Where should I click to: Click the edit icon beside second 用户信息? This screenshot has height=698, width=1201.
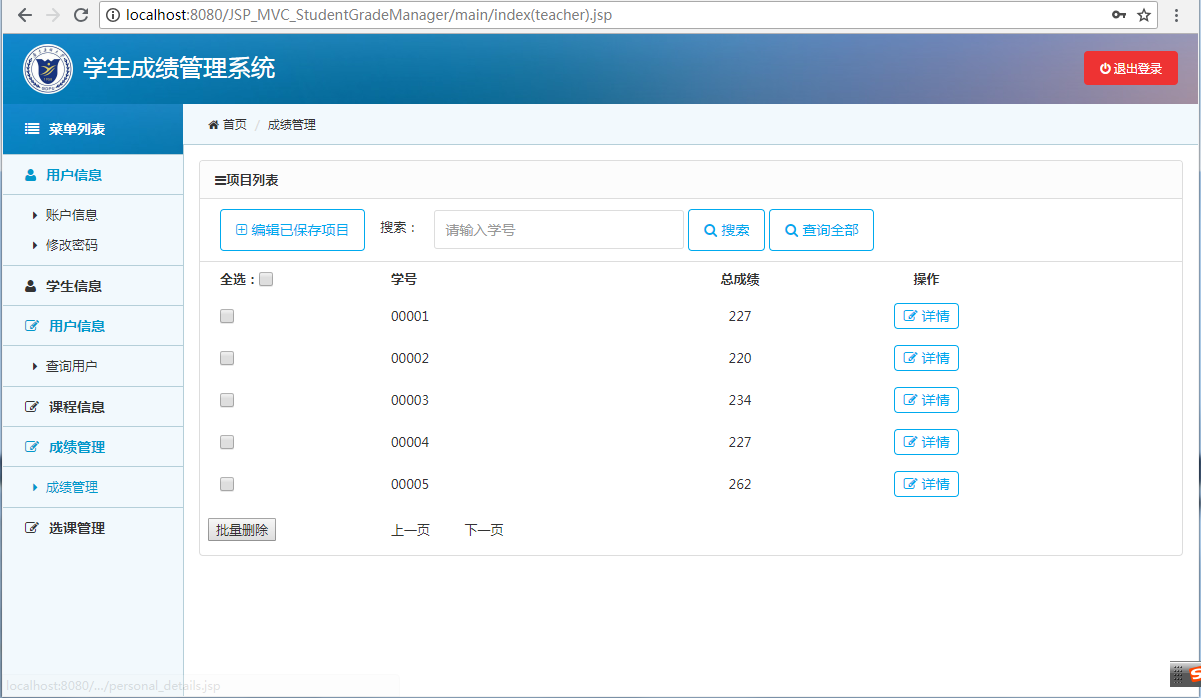(x=31, y=326)
